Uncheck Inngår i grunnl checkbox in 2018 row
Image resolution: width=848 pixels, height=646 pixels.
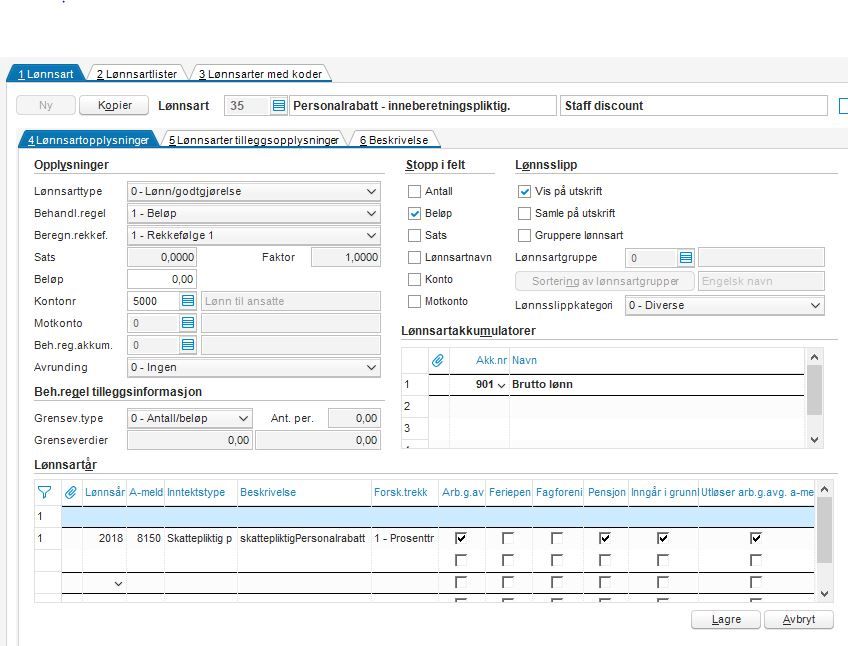(x=662, y=538)
